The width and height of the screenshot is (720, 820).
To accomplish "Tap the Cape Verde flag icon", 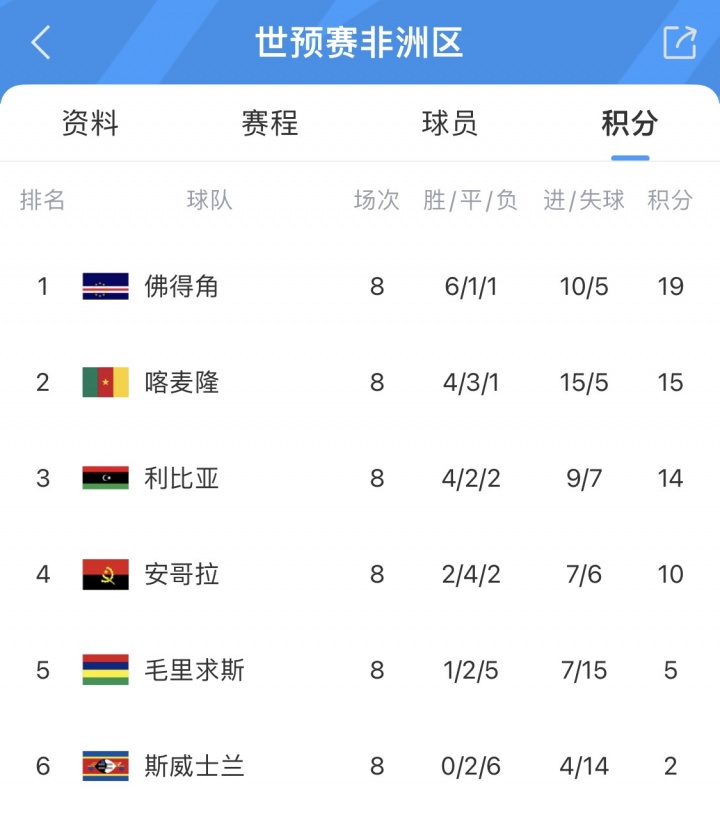I will pyautogui.click(x=105, y=287).
